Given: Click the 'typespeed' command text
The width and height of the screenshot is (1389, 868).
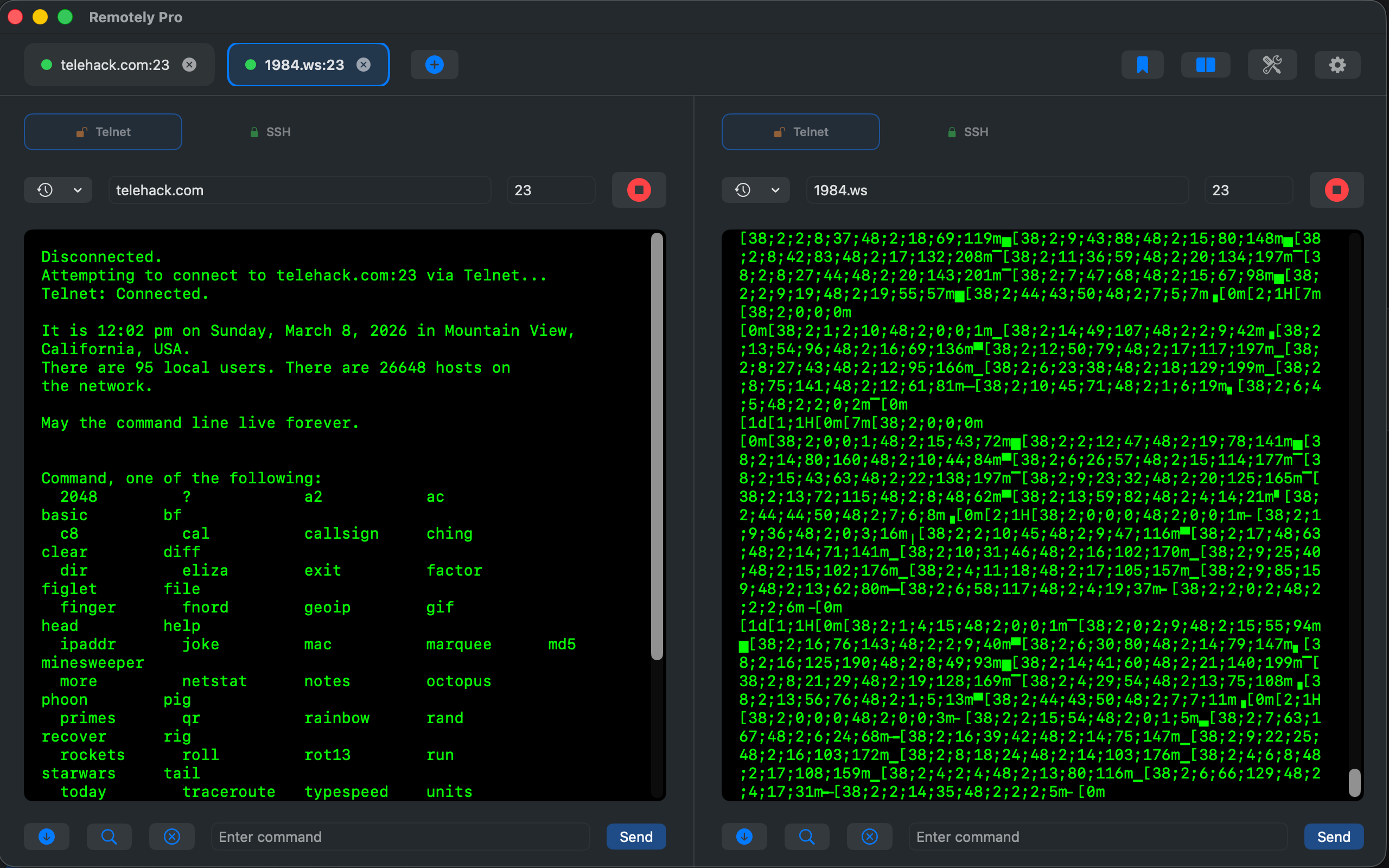Looking at the screenshot, I should coord(346,792).
